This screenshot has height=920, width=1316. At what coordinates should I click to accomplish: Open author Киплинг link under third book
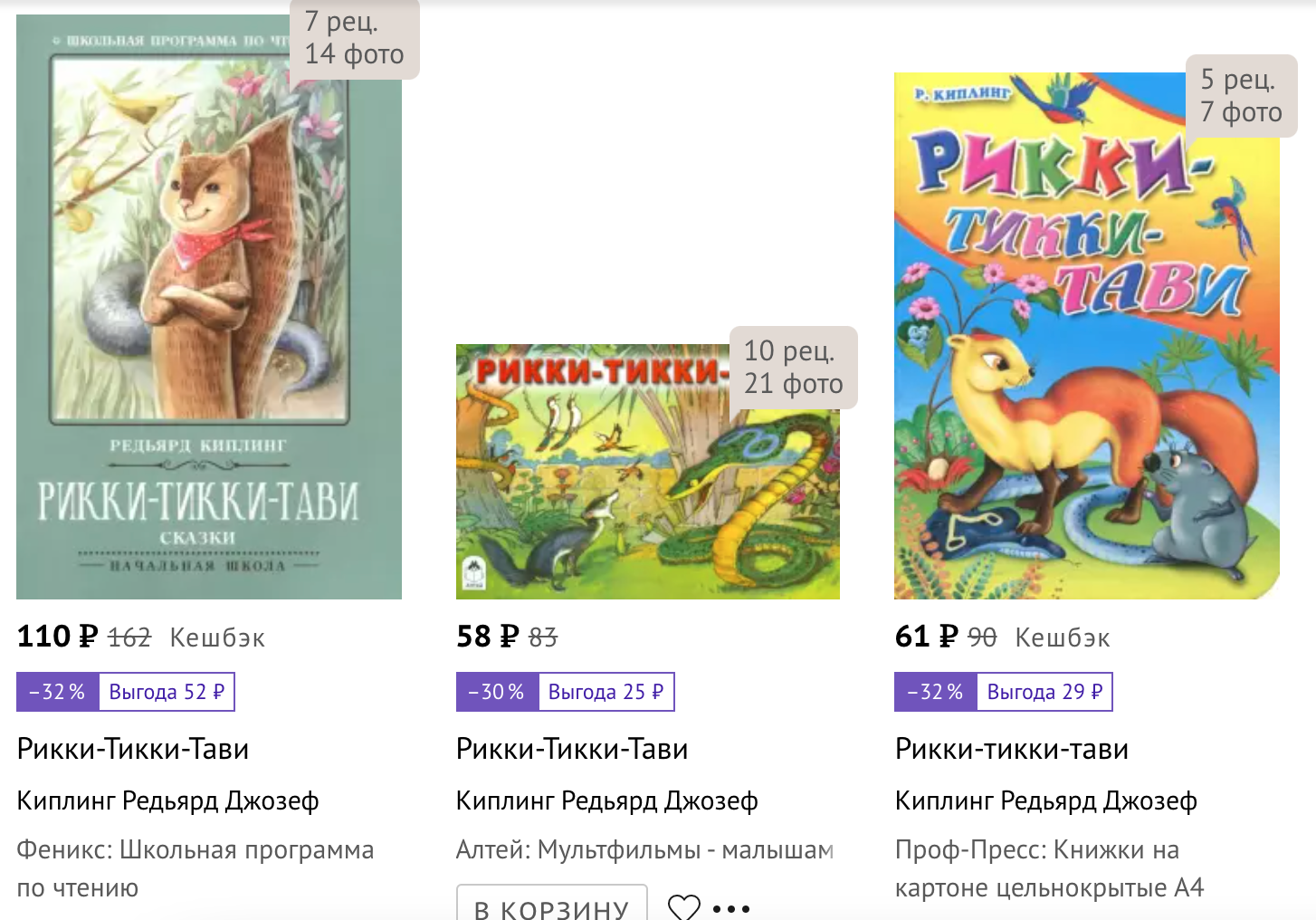1045,800
